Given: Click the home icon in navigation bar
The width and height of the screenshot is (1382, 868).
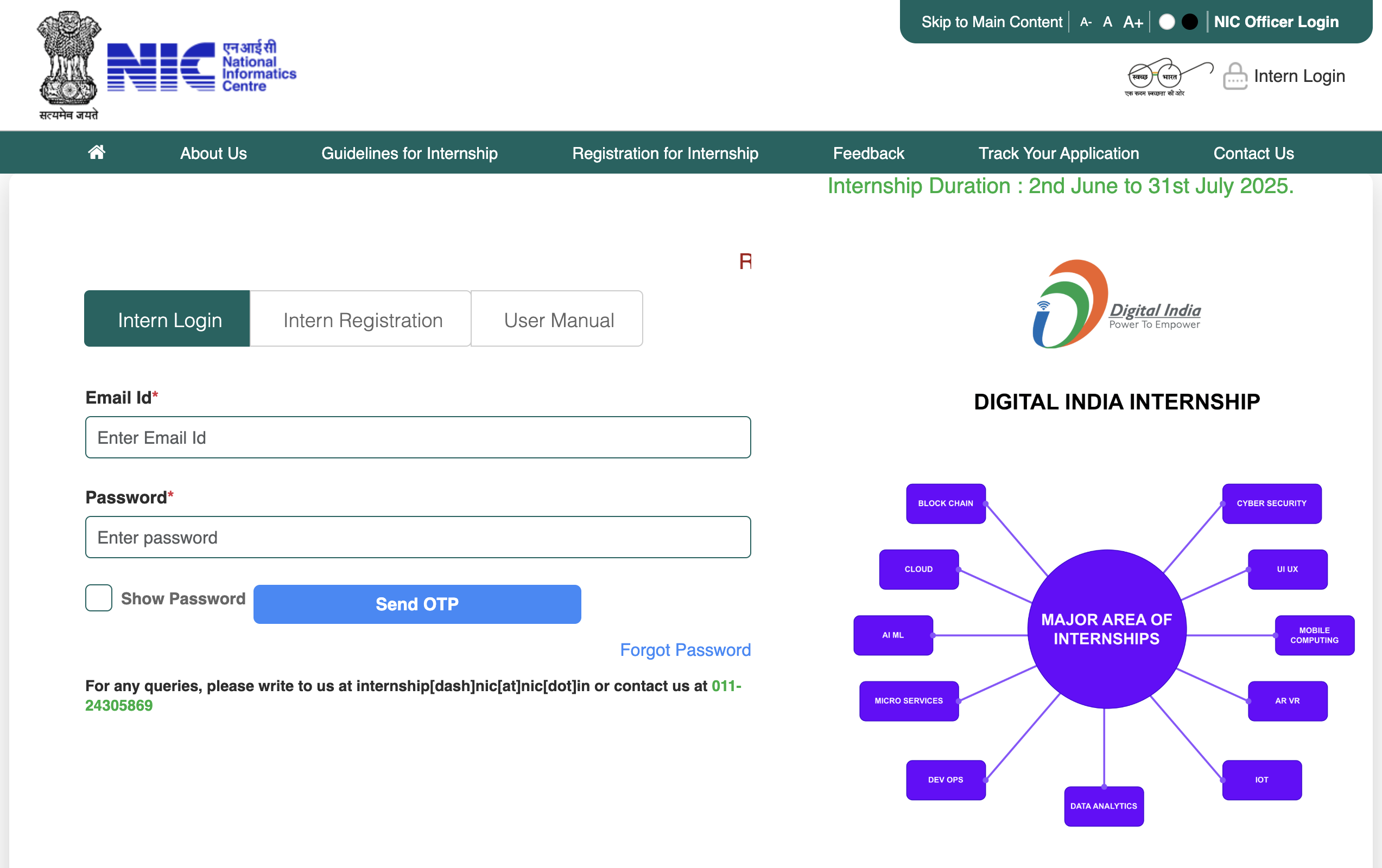Looking at the screenshot, I should click(97, 152).
